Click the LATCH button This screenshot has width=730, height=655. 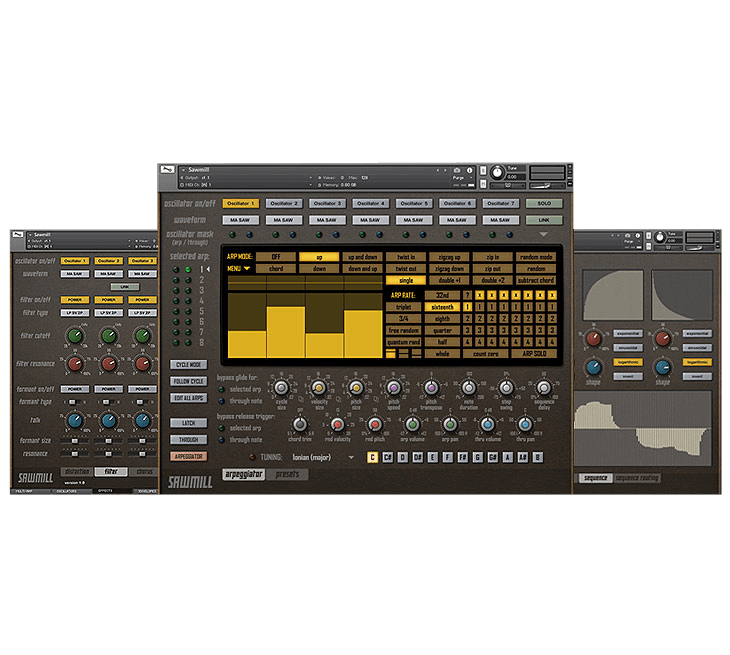coord(189,423)
